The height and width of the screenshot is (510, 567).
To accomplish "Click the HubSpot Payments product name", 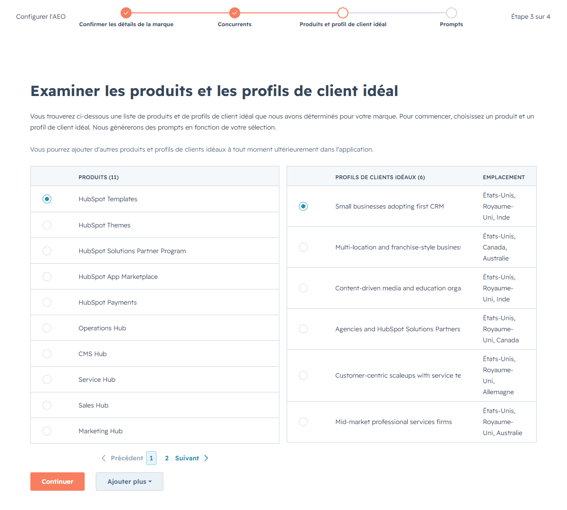I will tap(107, 302).
